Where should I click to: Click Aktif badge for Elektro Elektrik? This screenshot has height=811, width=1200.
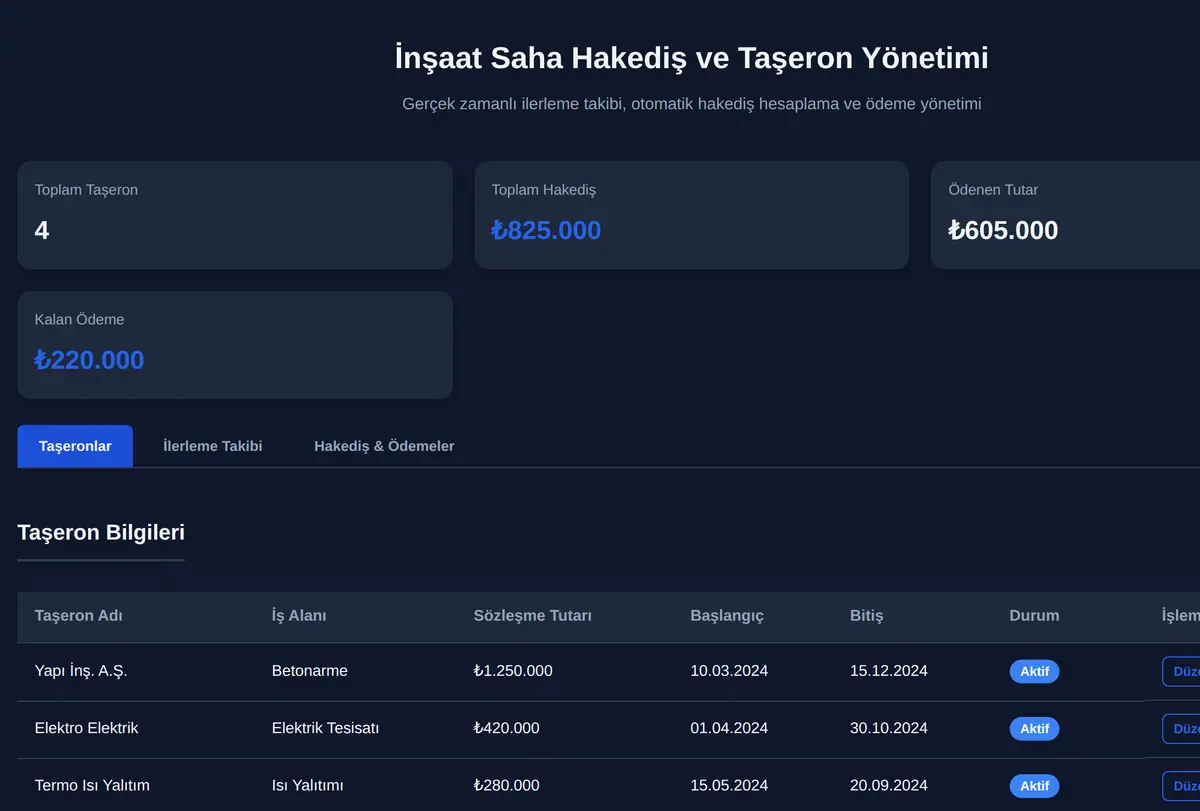coord(1034,729)
